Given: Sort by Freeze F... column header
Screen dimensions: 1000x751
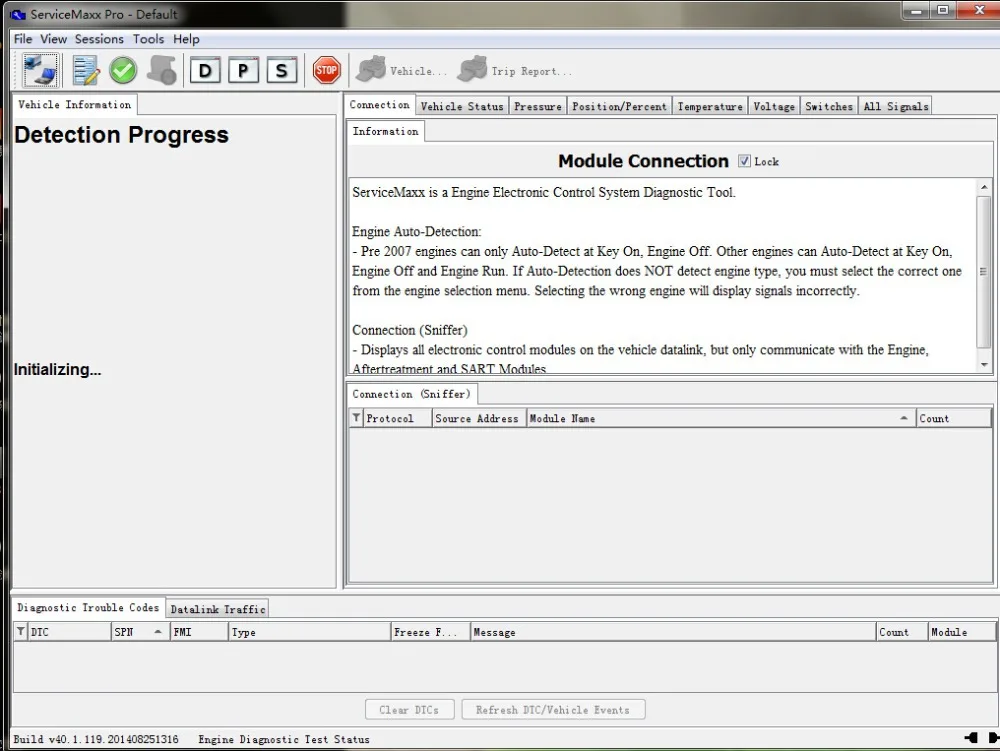Looking at the screenshot, I should (430, 632).
